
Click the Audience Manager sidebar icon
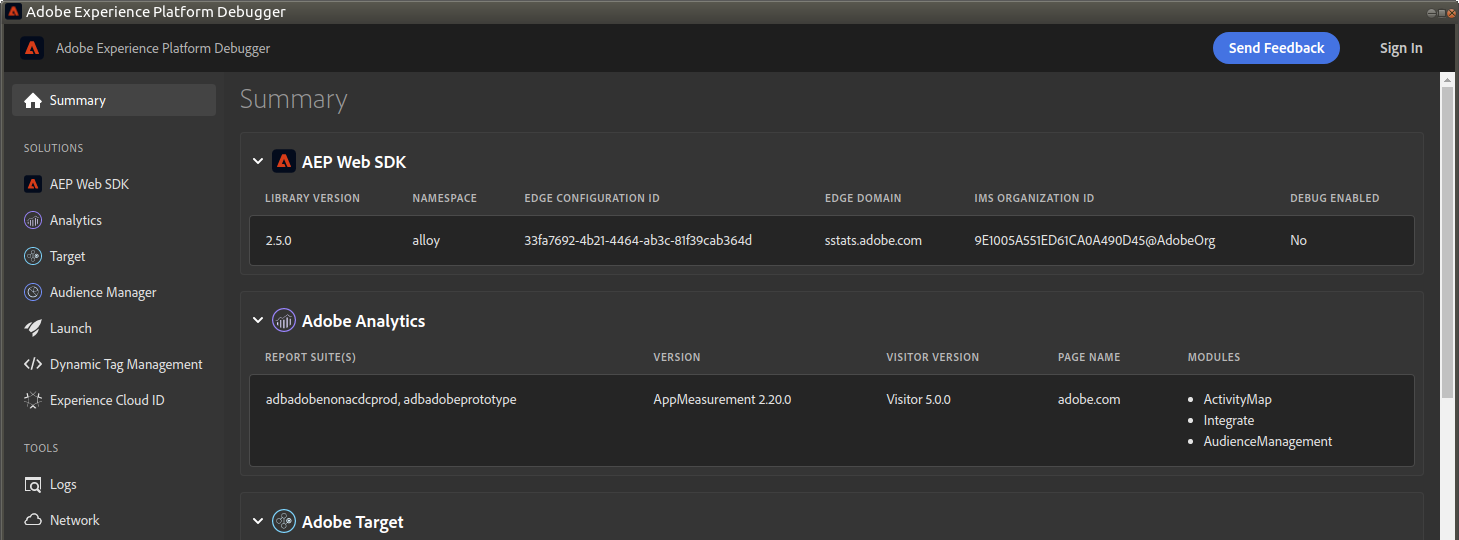click(33, 292)
